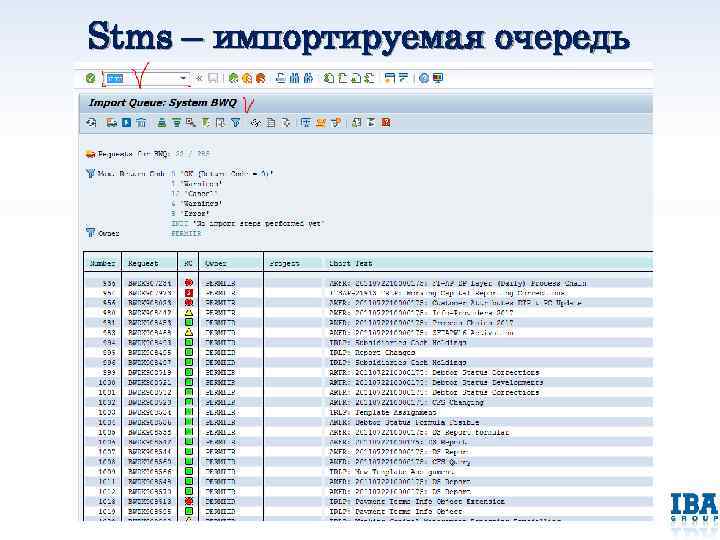Go to last page with page icon
Viewport: 720px width, 540px height.
[x=369, y=78]
